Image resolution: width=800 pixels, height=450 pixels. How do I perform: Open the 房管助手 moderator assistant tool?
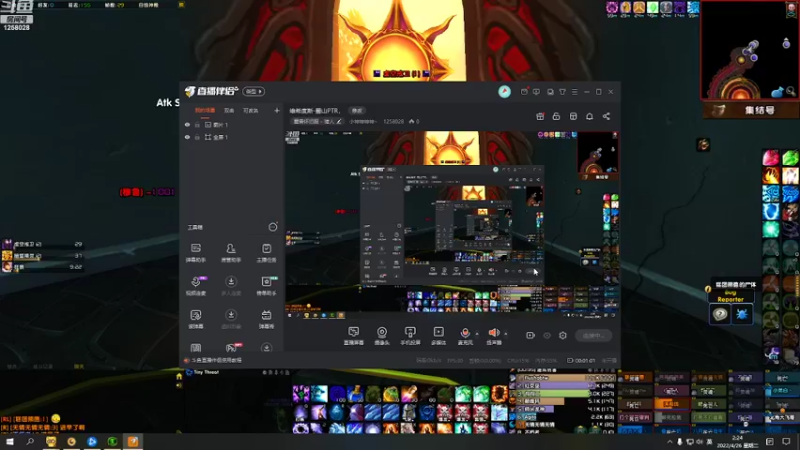pos(231,252)
